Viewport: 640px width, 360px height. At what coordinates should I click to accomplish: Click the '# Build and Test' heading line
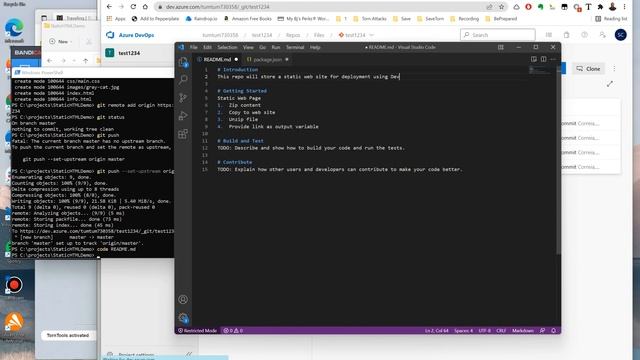240,141
